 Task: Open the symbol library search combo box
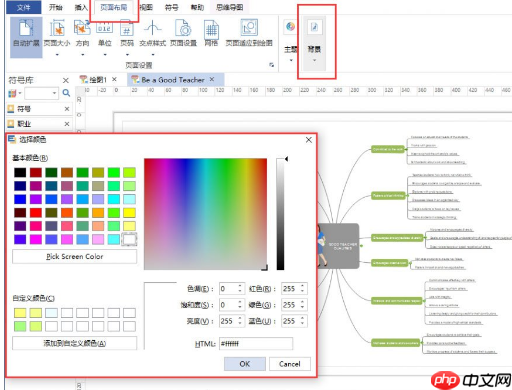pyautogui.click(x=41, y=93)
